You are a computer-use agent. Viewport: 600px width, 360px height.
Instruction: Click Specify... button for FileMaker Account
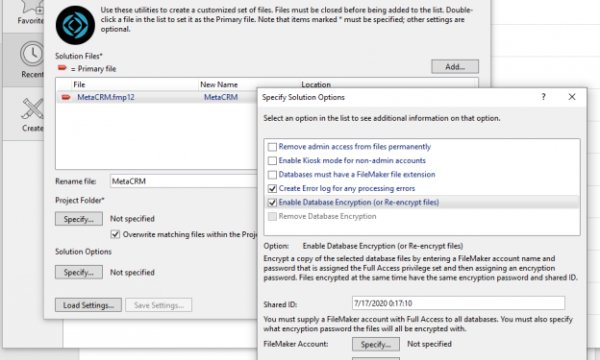coord(376,344)
